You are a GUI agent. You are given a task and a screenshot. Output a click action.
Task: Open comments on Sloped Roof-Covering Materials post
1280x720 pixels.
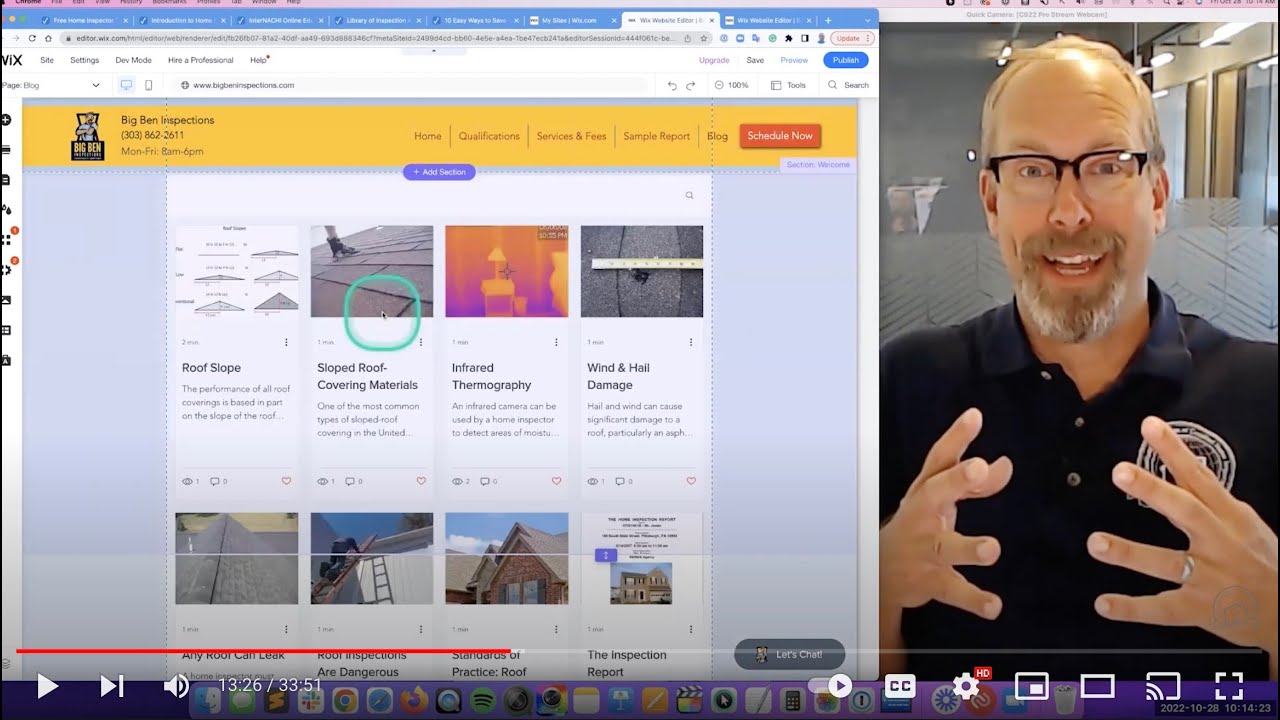point(355,481)
